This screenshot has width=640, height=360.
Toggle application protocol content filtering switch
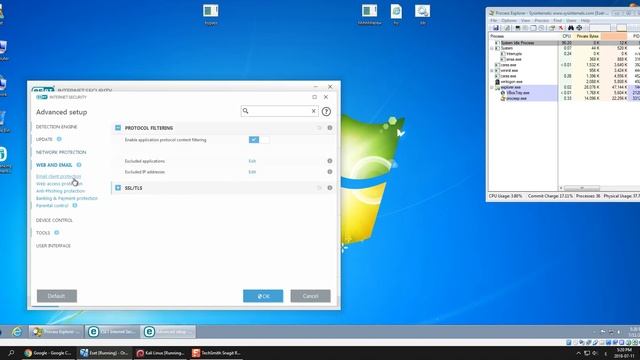259,140
